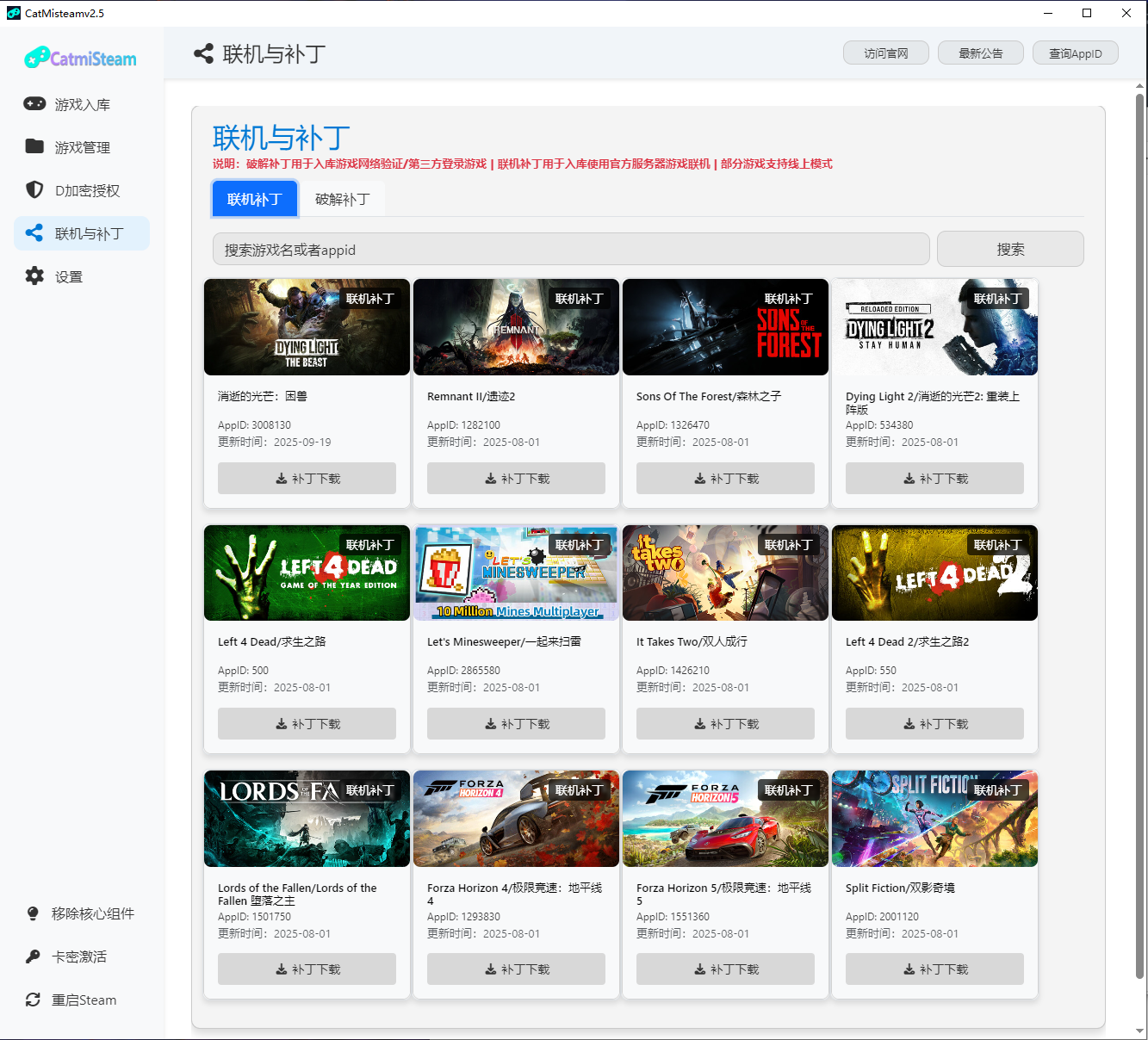1148x1040 pixels.
Task: Click the Split Fiction cover image
Action: click(x=934, y=819)
